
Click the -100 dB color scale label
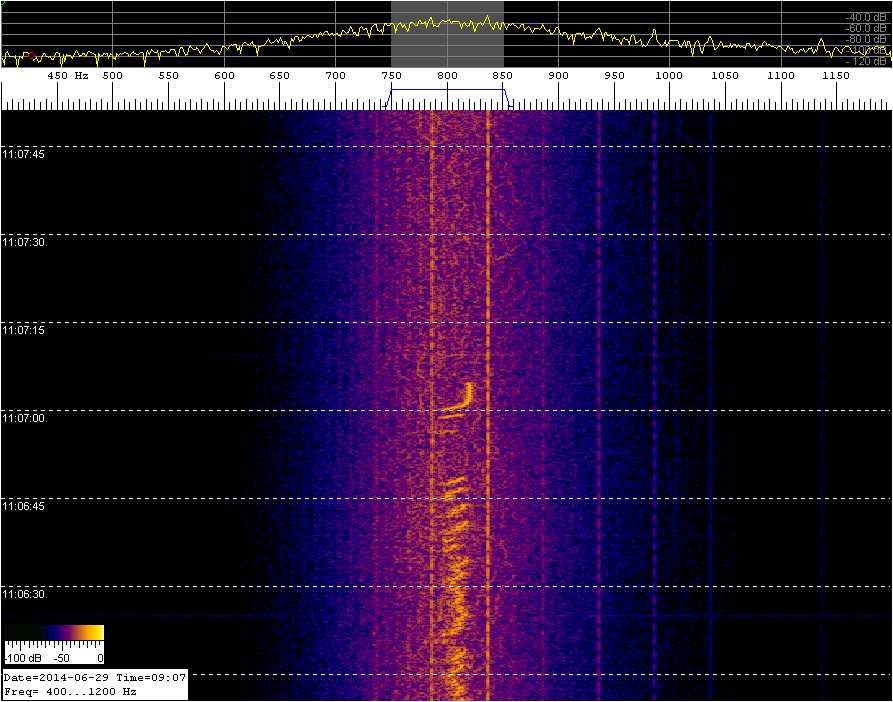tap(20, 658)
